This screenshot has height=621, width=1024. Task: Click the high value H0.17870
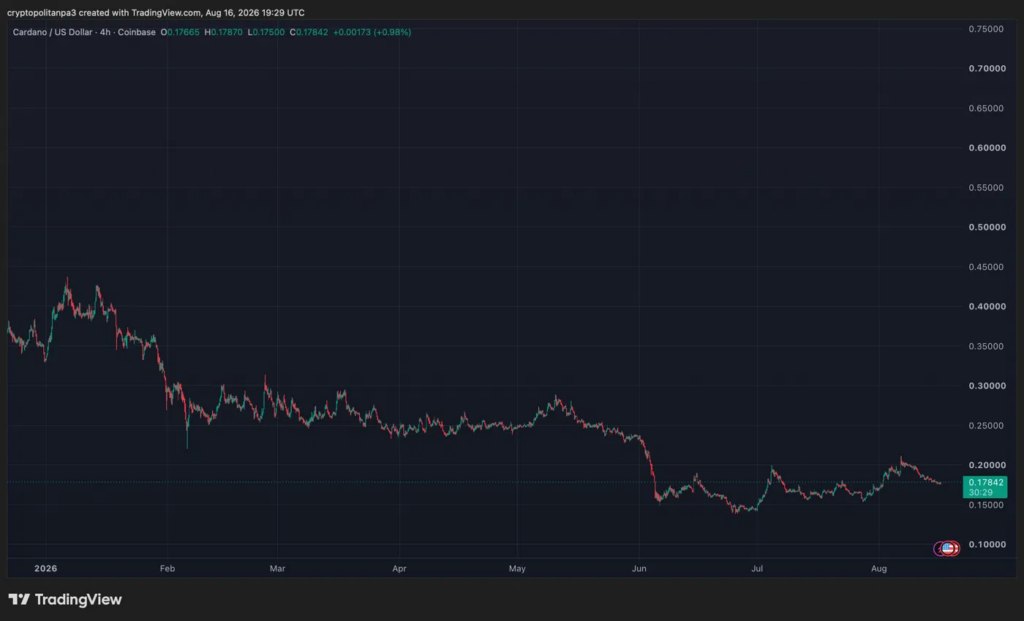click(223, 32)
